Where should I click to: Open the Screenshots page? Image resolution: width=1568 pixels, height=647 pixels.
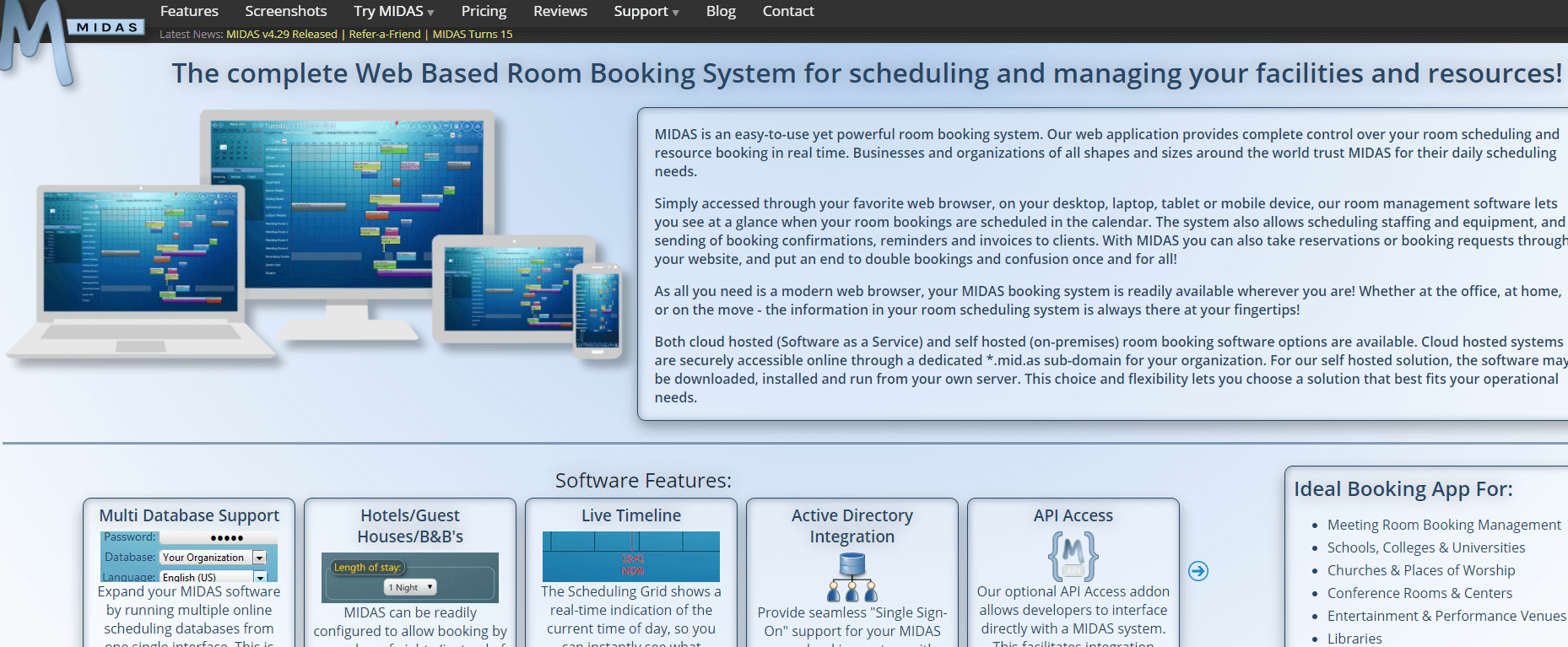286,11
